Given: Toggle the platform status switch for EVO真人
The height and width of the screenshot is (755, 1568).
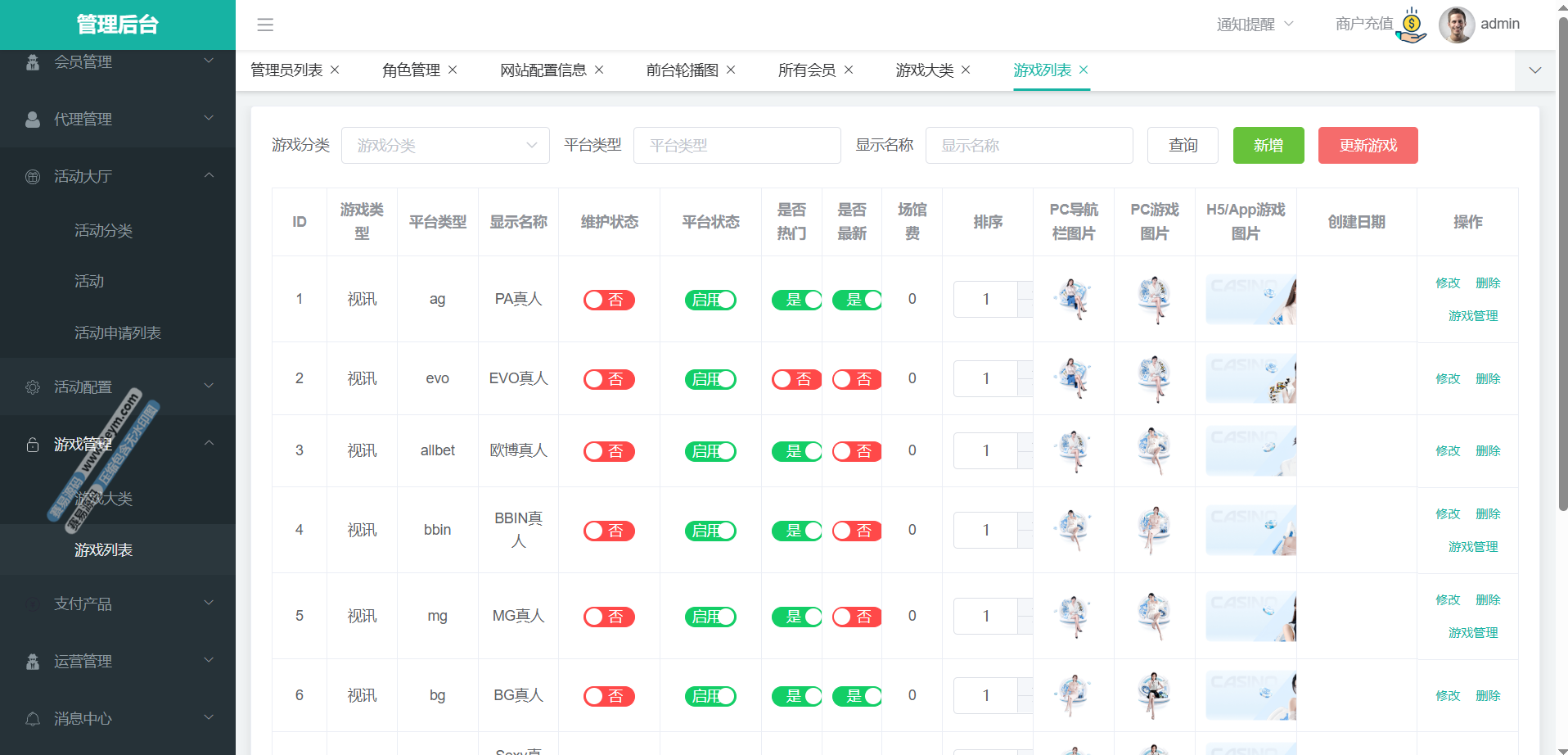Looking at the screenshot, I should pos(710,380).
